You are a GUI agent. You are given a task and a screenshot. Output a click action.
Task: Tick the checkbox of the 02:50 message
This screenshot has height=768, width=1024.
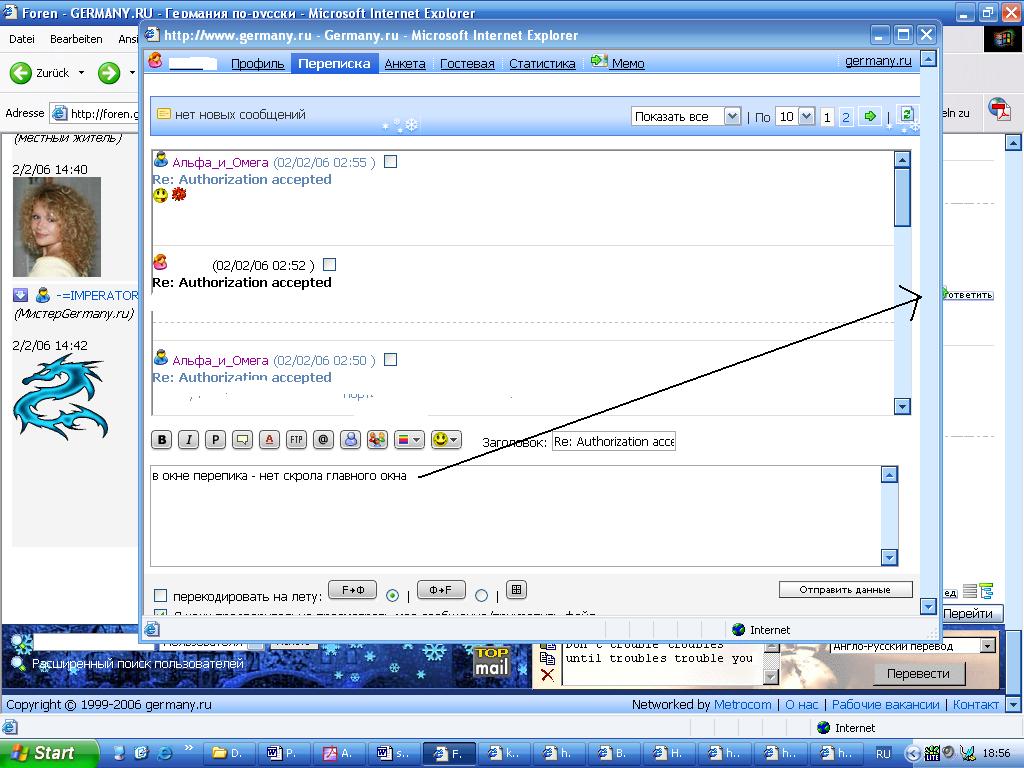click(x=391, y=359)
